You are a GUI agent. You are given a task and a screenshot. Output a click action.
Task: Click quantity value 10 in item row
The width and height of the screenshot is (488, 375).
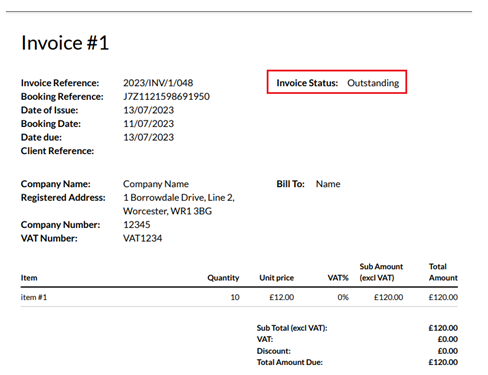(x=235, y=297)
